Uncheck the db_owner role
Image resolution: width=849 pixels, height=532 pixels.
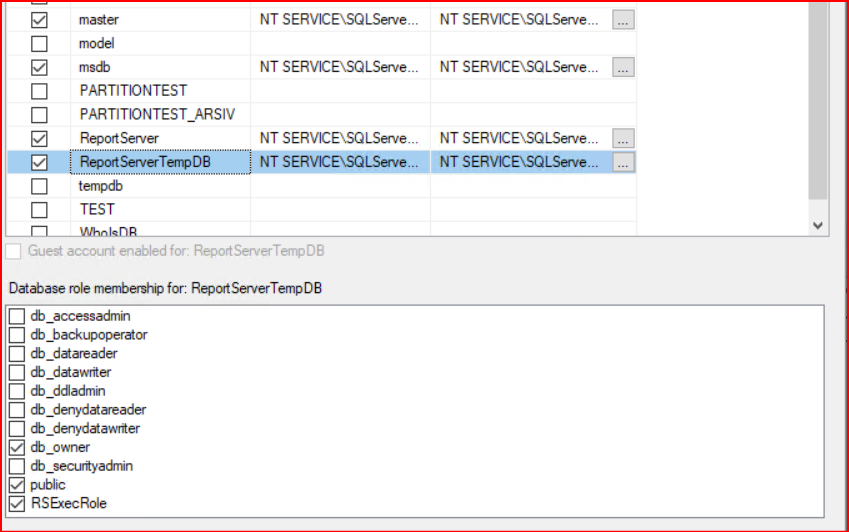[x=17, y=448]
